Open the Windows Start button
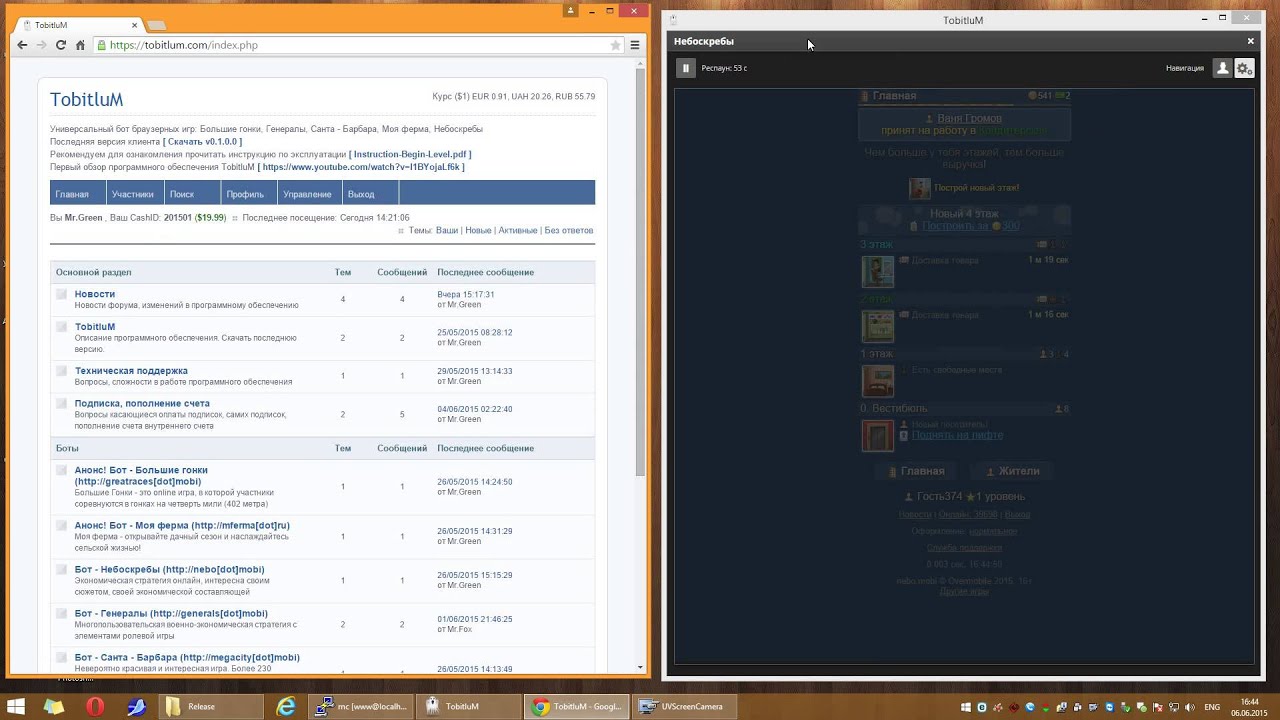The image size is (1280, 720). [17, 707]
